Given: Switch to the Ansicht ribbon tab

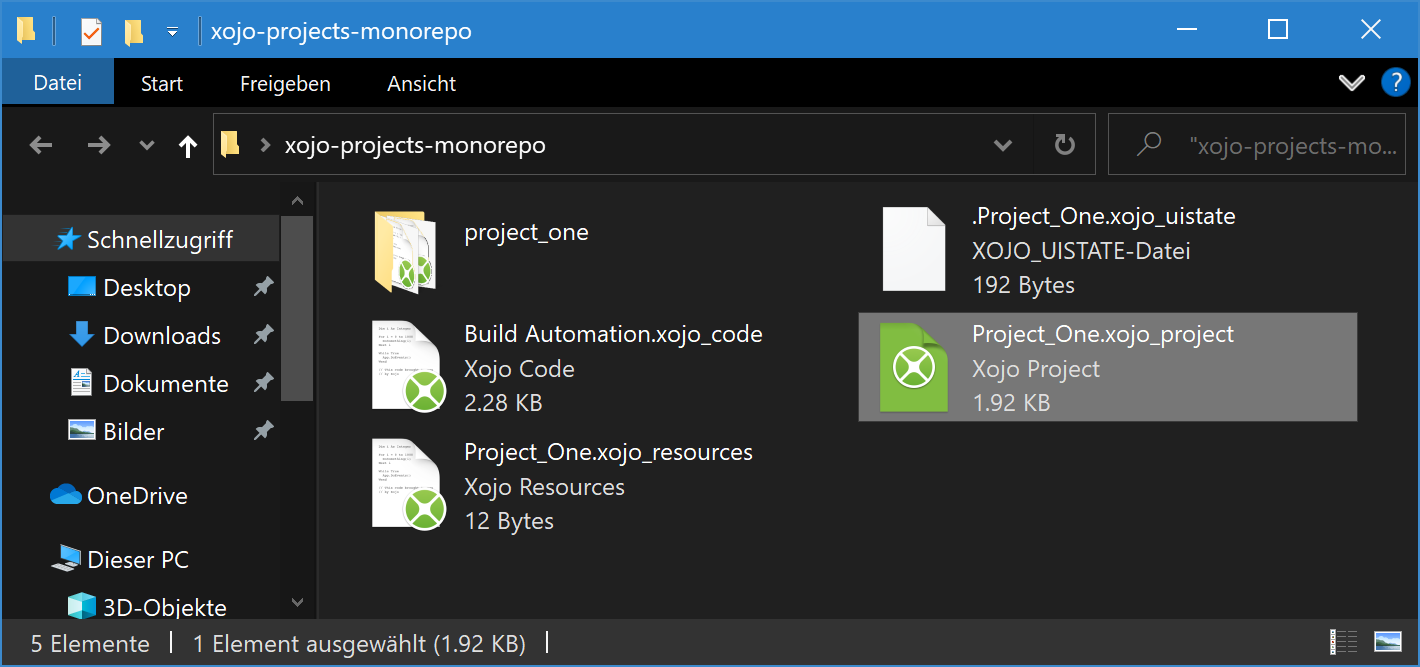Looking at the screenshot, I should (421, 83).
